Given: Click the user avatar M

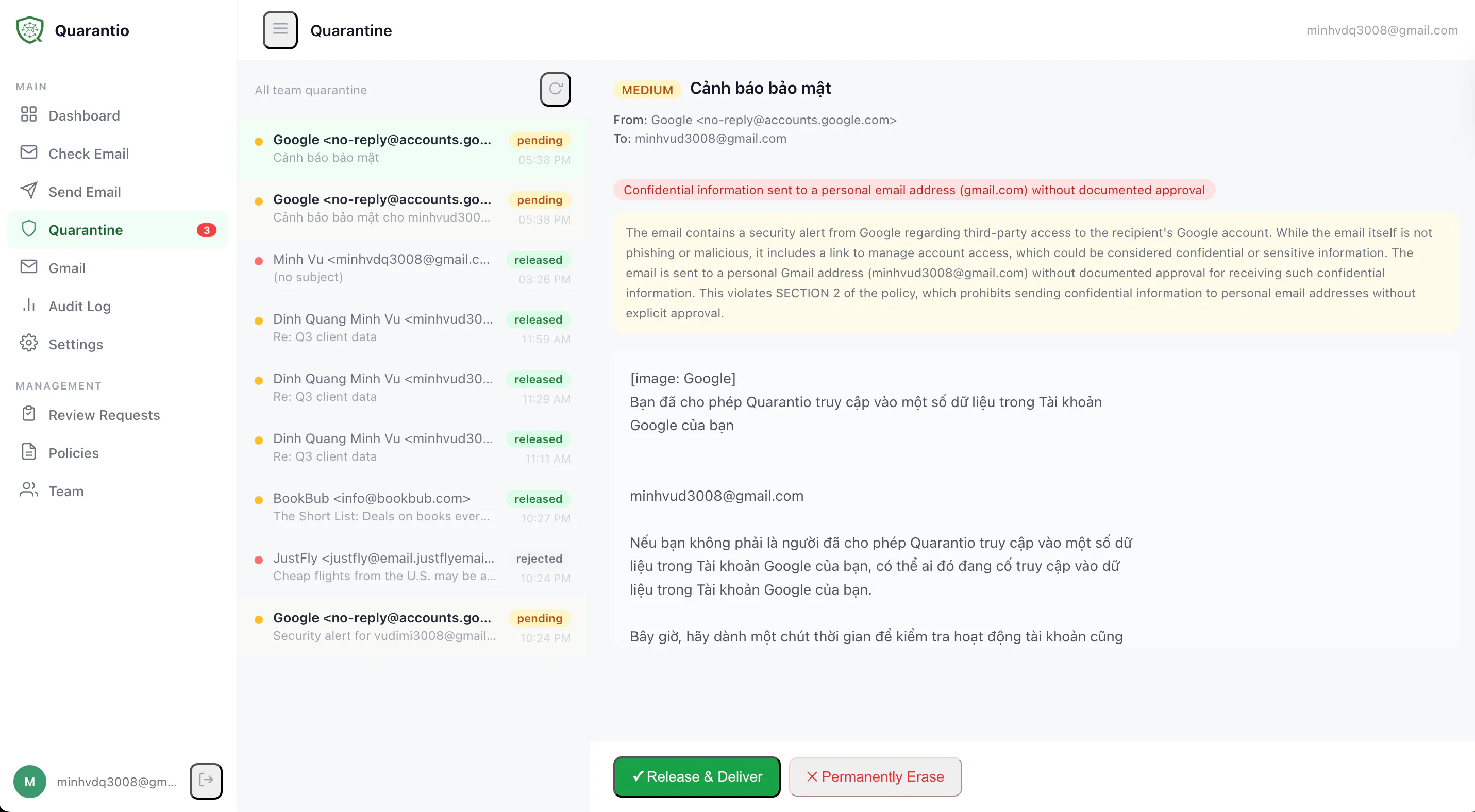Looking at the screenshot, I should click(x=30, y=781).
